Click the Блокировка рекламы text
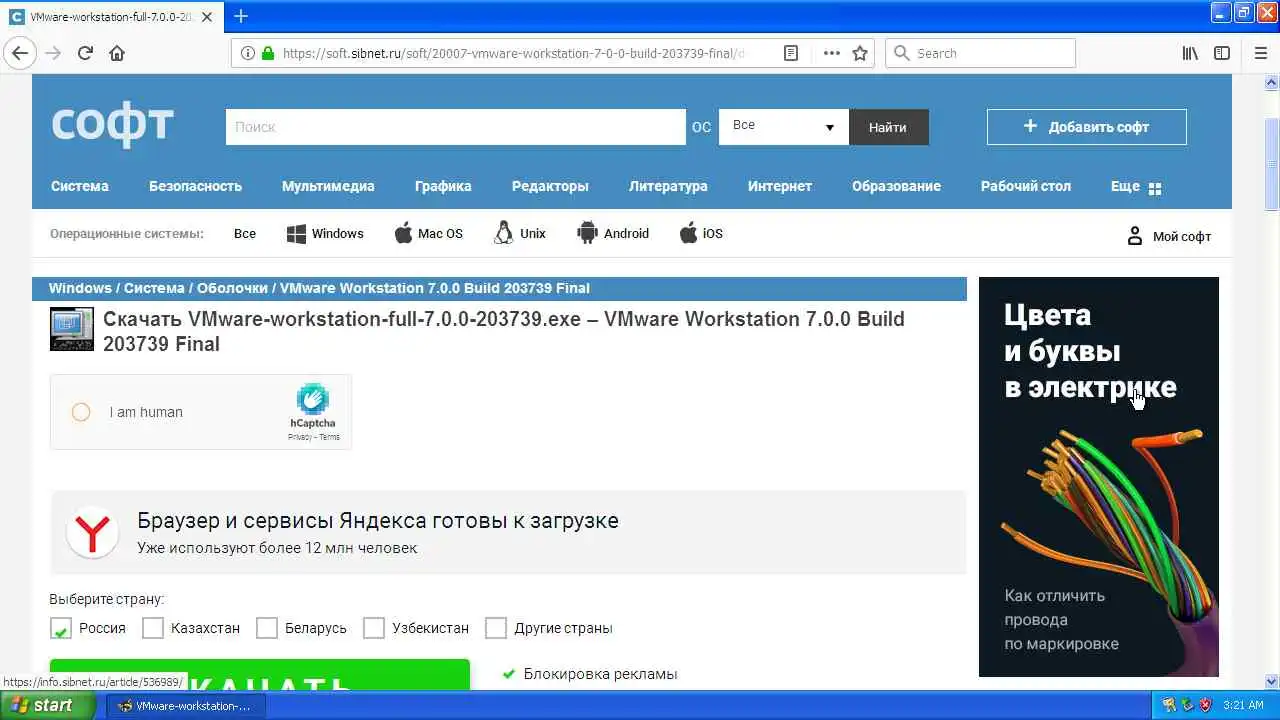 [x=600, y=674]
